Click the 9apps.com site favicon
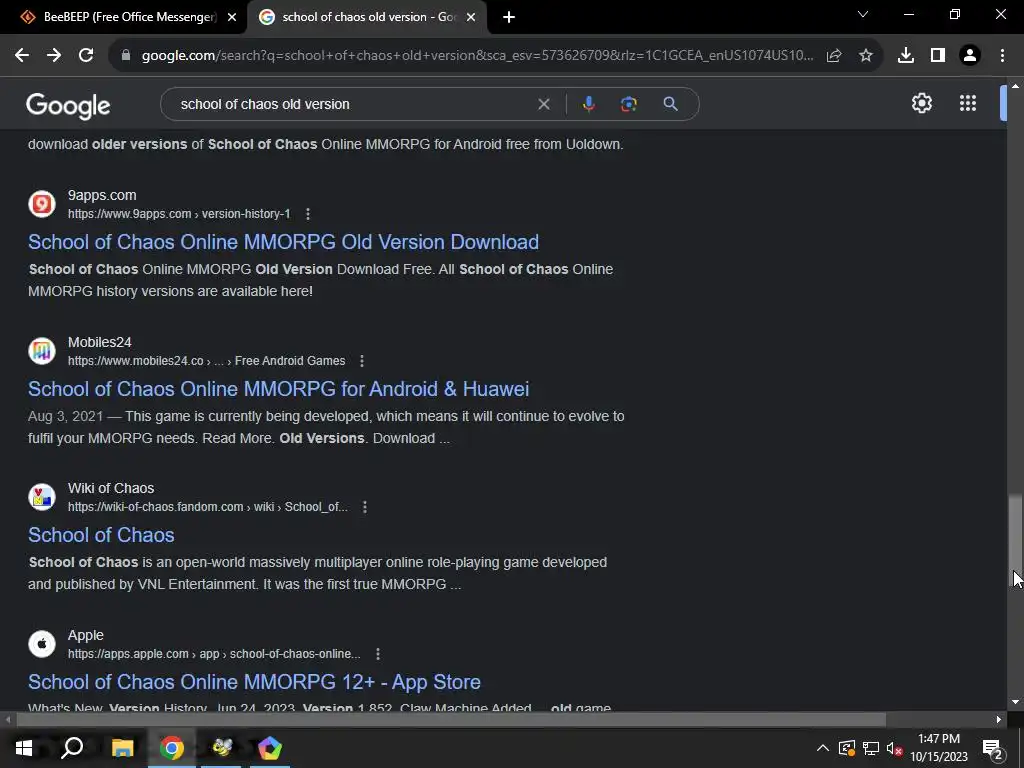The image size is (1024, 768). pyautogui.click(x=42, y=204)
